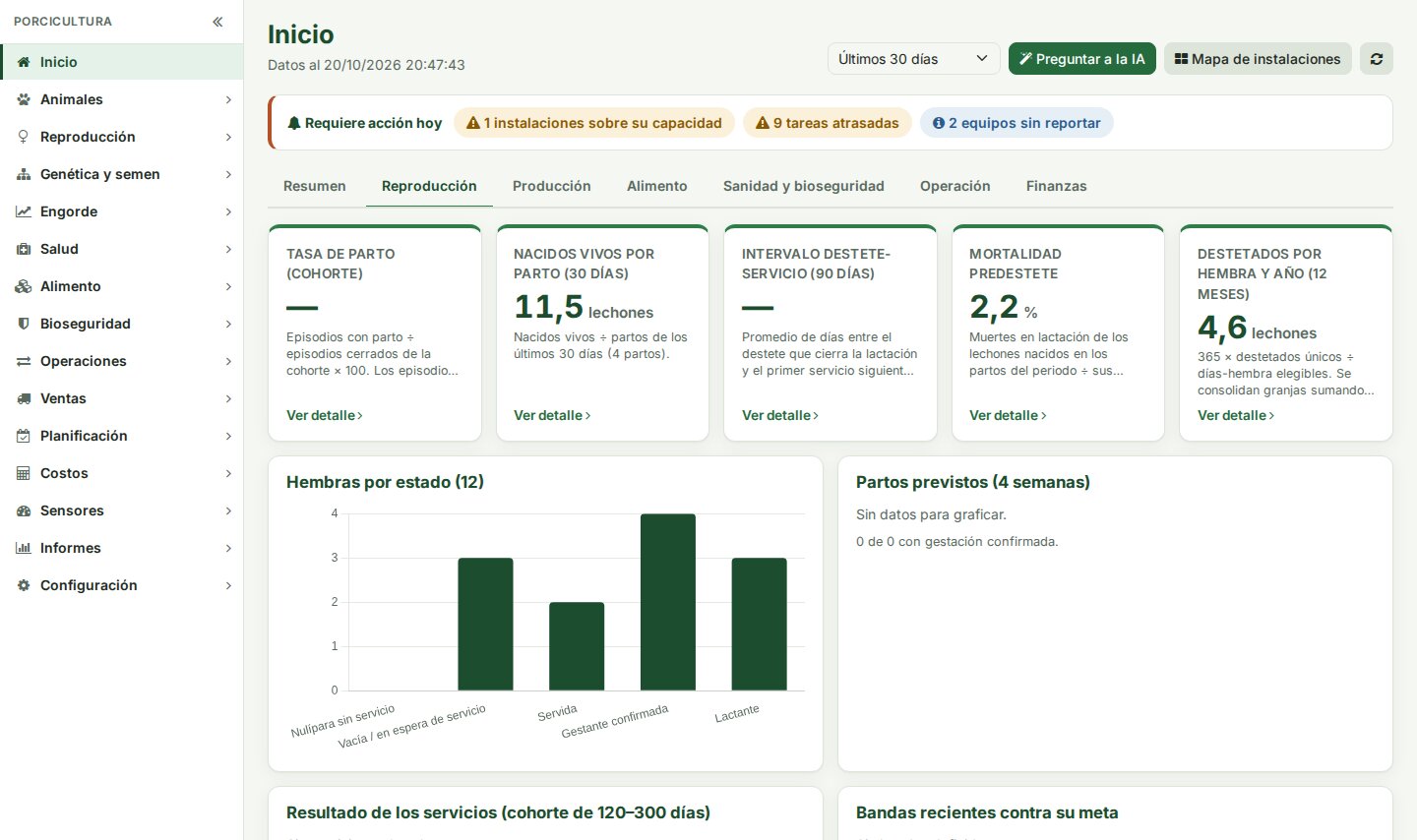Open Mapa de instalaciones
The width and height of the screenshot is (1417, 840).
(x=1258, y=59)
